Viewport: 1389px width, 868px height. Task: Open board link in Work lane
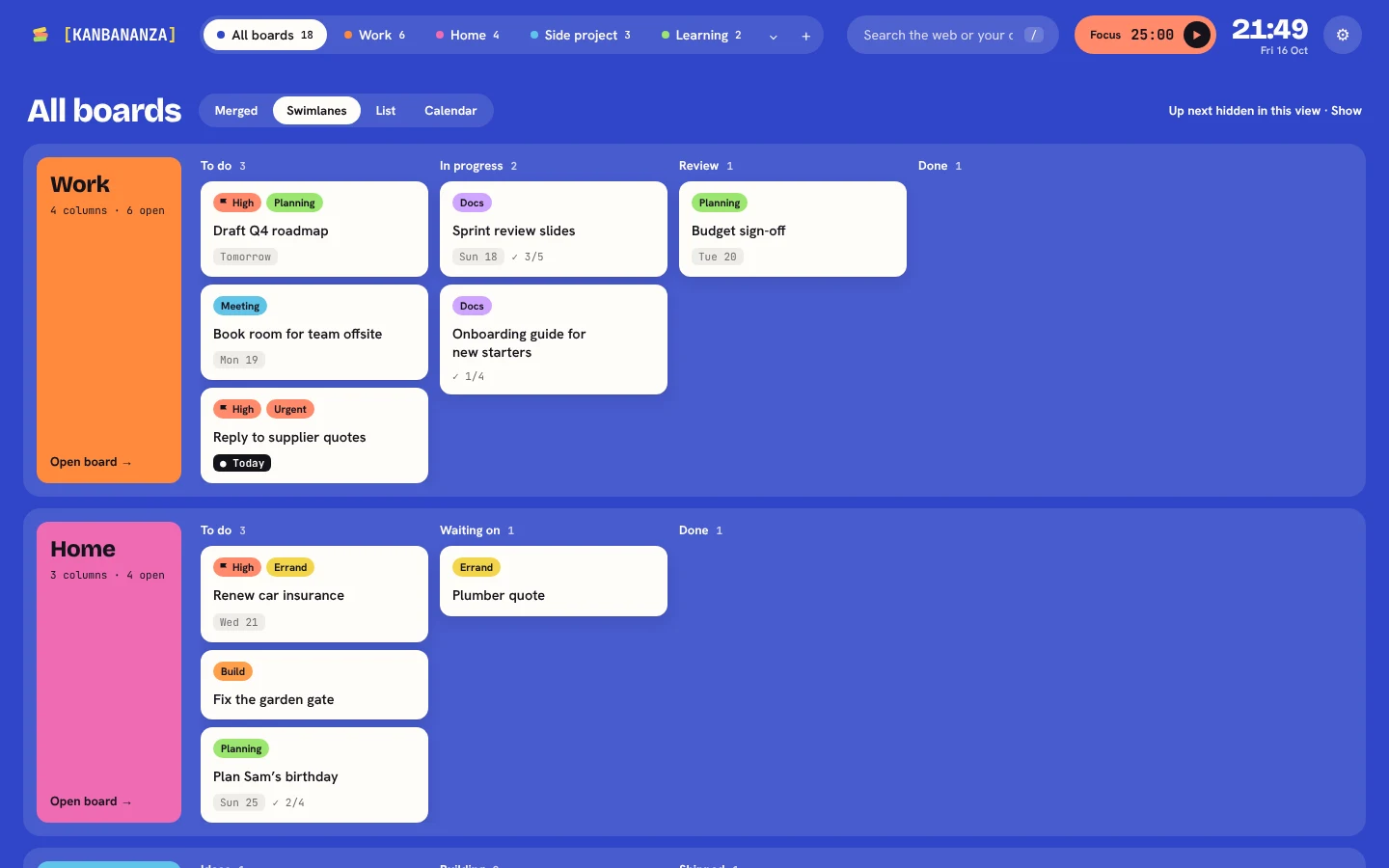click(x=91, y=462)
